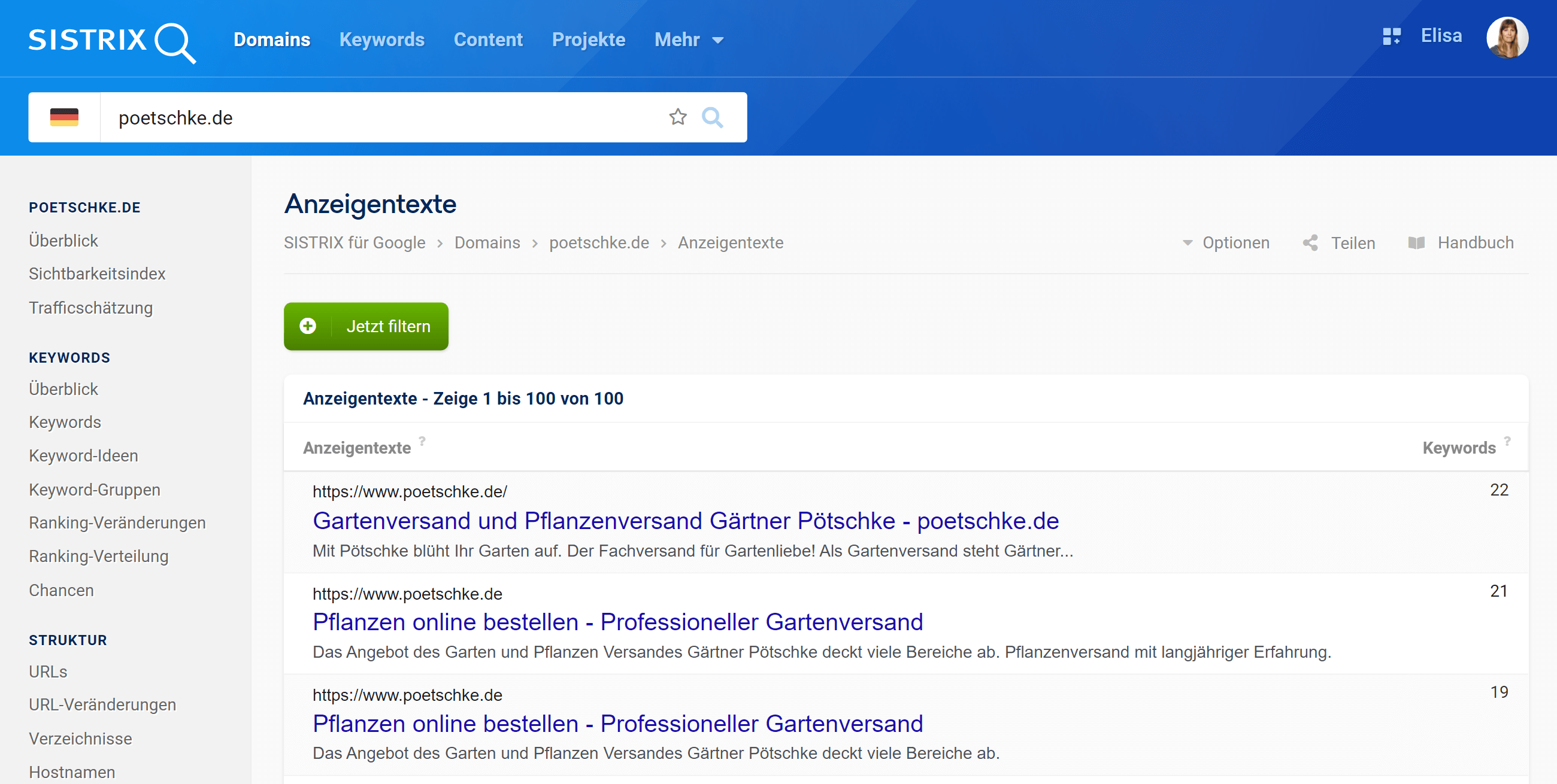1557x784 pixels.
Task: Switch to the Keywords navigation tab
Action: click(381, 40)
